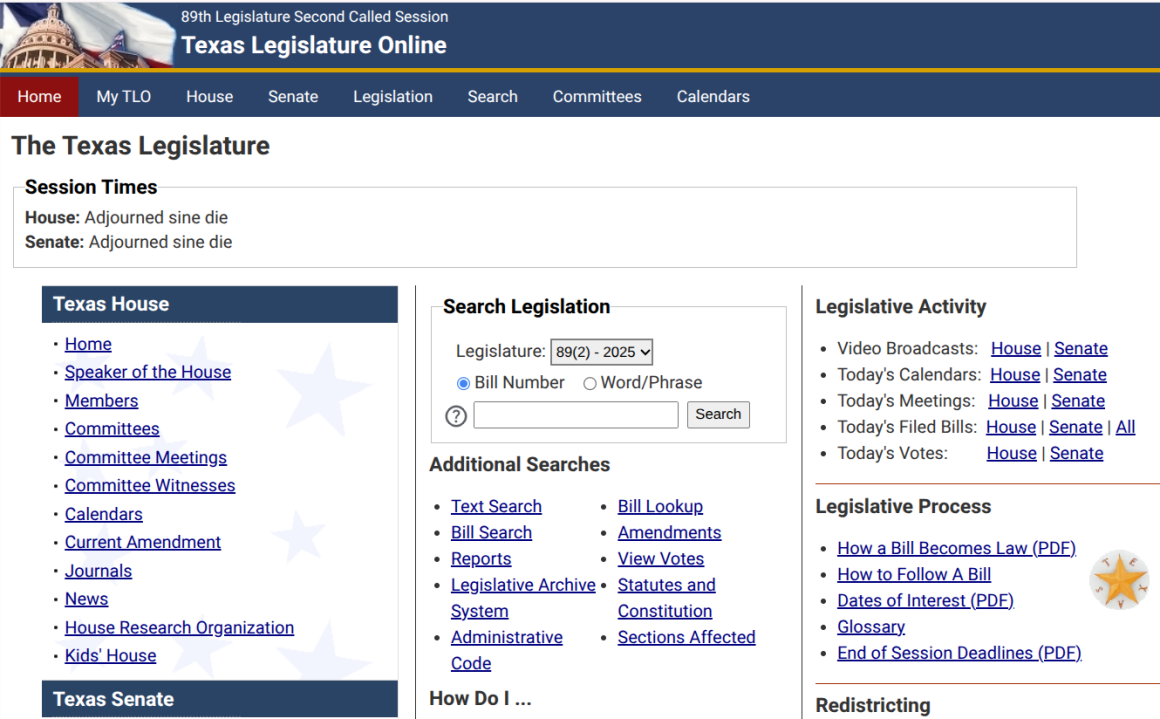Screen dimensions: 1160x719
Task: Open Texas House Committees link
Action: tap(112, 429)
